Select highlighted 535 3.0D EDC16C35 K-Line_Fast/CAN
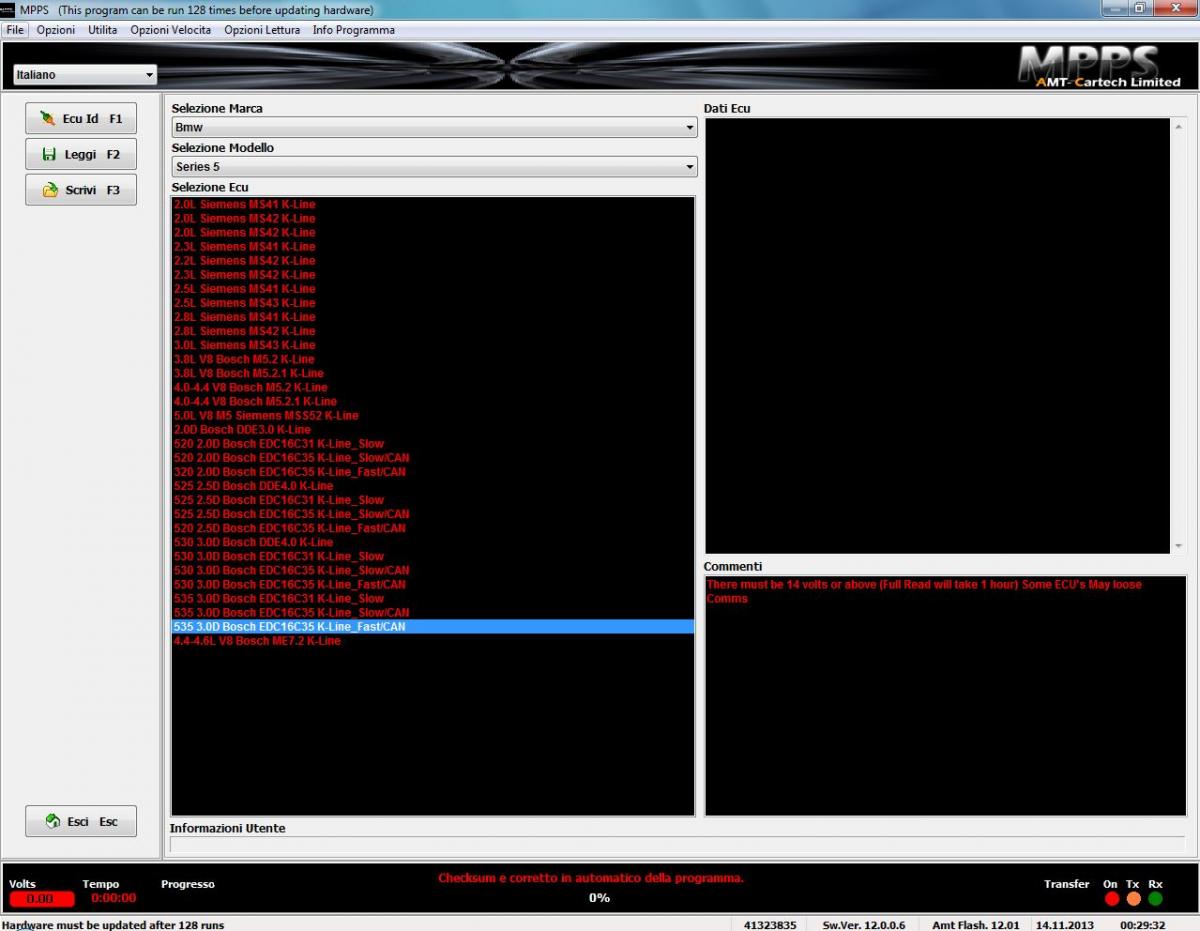1200x931 pixels. coord(433,626)
